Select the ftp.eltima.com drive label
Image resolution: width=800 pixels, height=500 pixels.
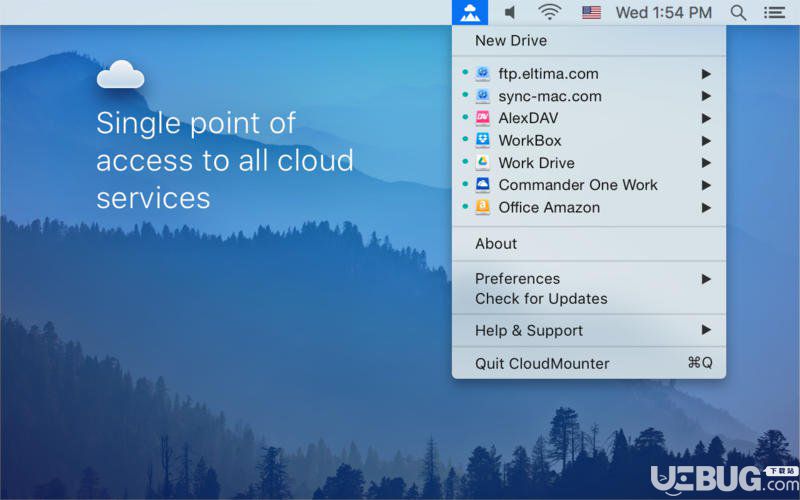(548, 74)
